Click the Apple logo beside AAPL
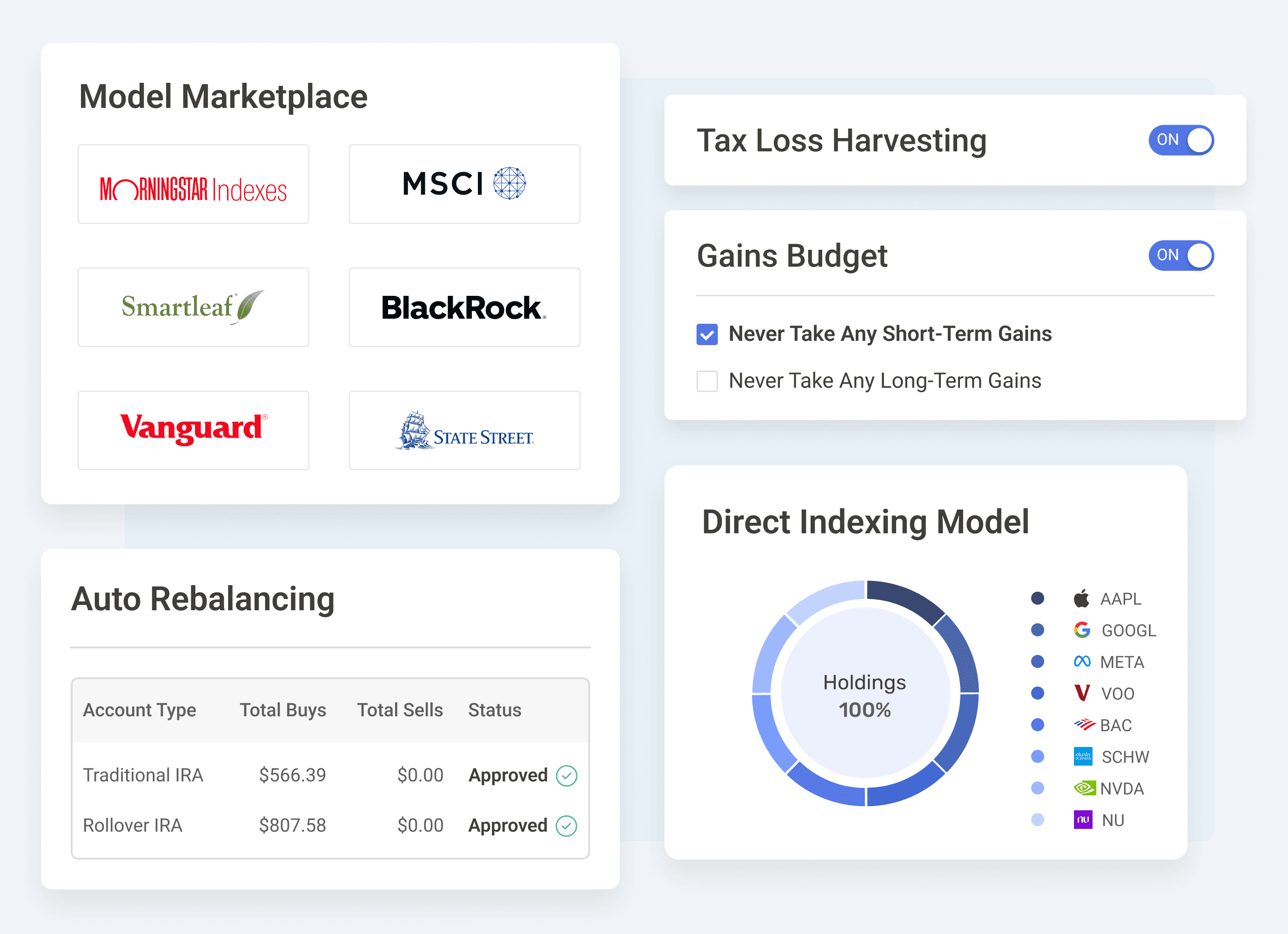 [1081, 598]
